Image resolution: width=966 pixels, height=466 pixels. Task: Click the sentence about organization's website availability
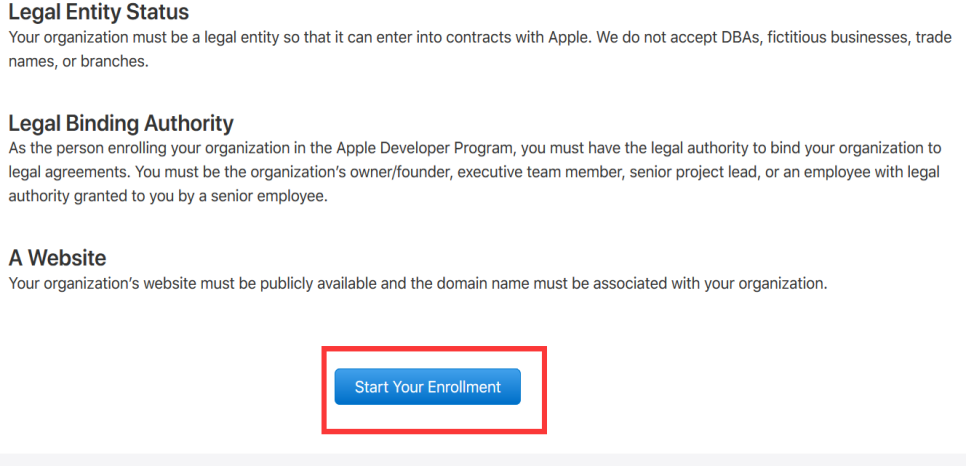pos(418,284)
